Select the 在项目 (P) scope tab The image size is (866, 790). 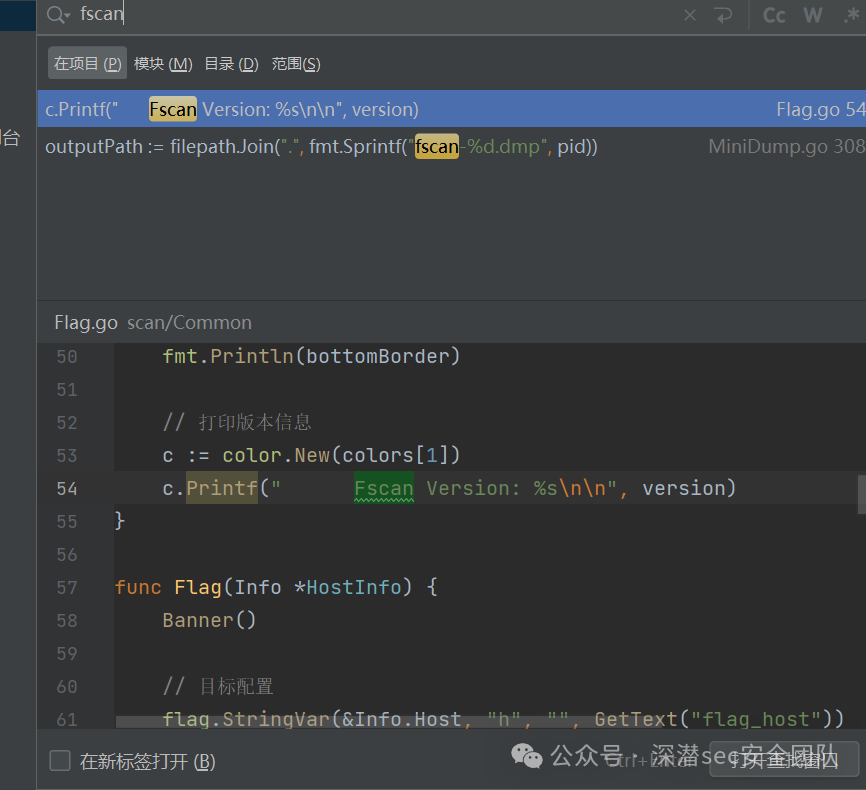pos(87,64)
